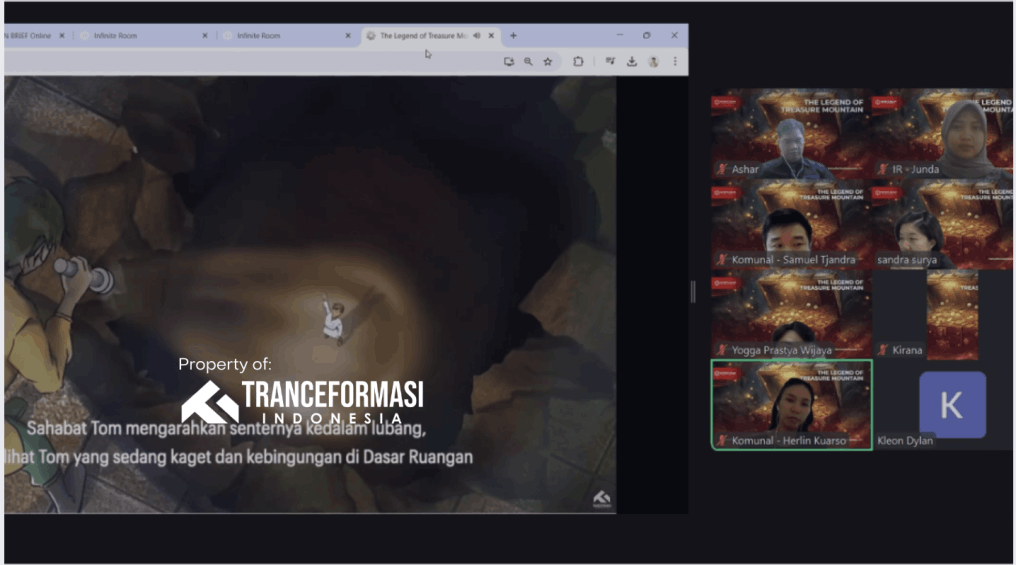Click Tom standing in the lit cave
The image size is (1016, 565).
click(332, 319)
